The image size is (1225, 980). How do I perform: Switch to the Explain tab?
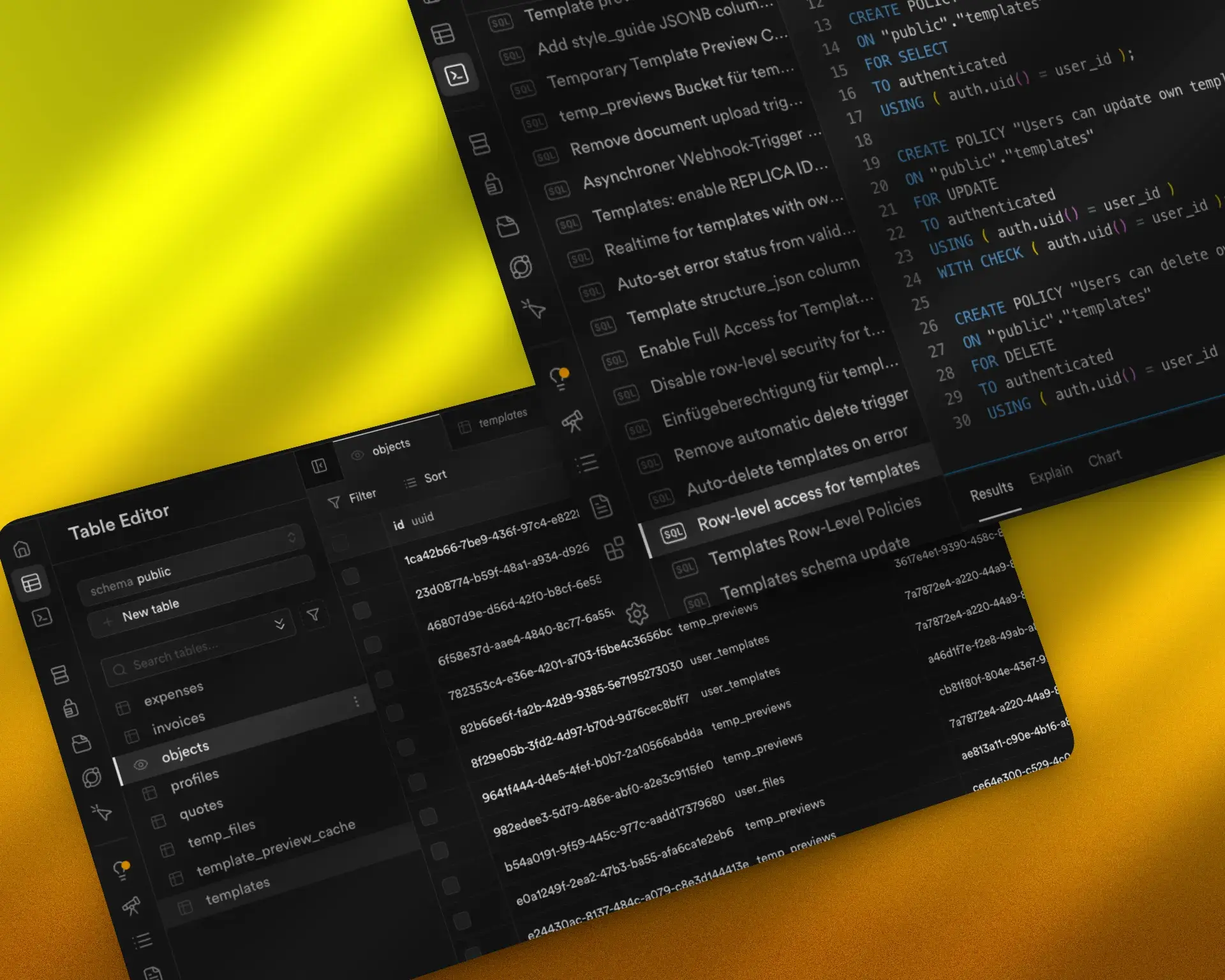(1050, 474)
